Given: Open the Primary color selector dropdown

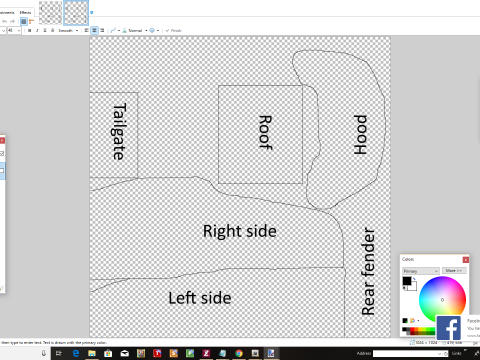Looking at the screenshot, I should pos(421,271).
